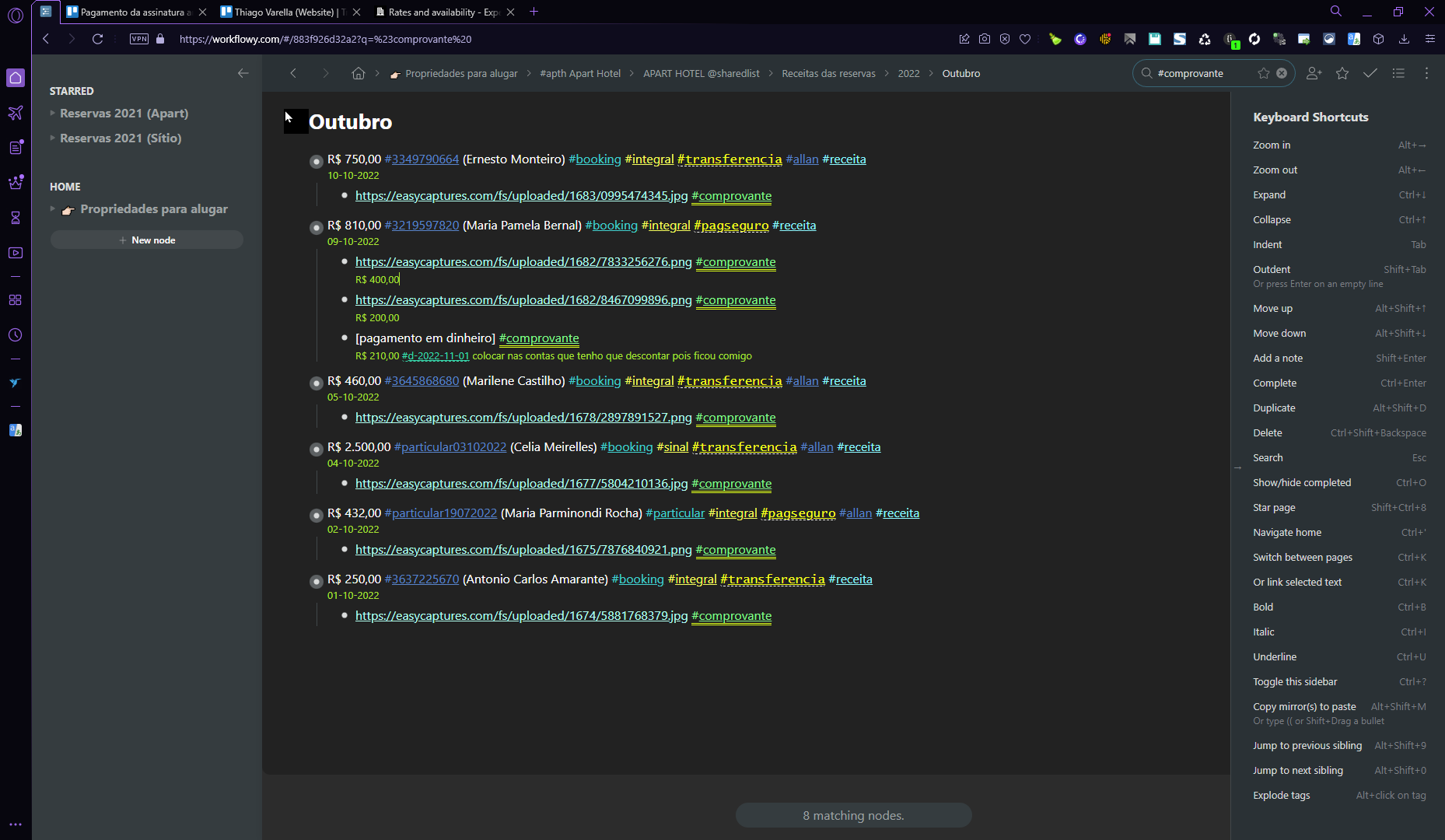Toggle the VPN badge in address bar

pos(139,39)
